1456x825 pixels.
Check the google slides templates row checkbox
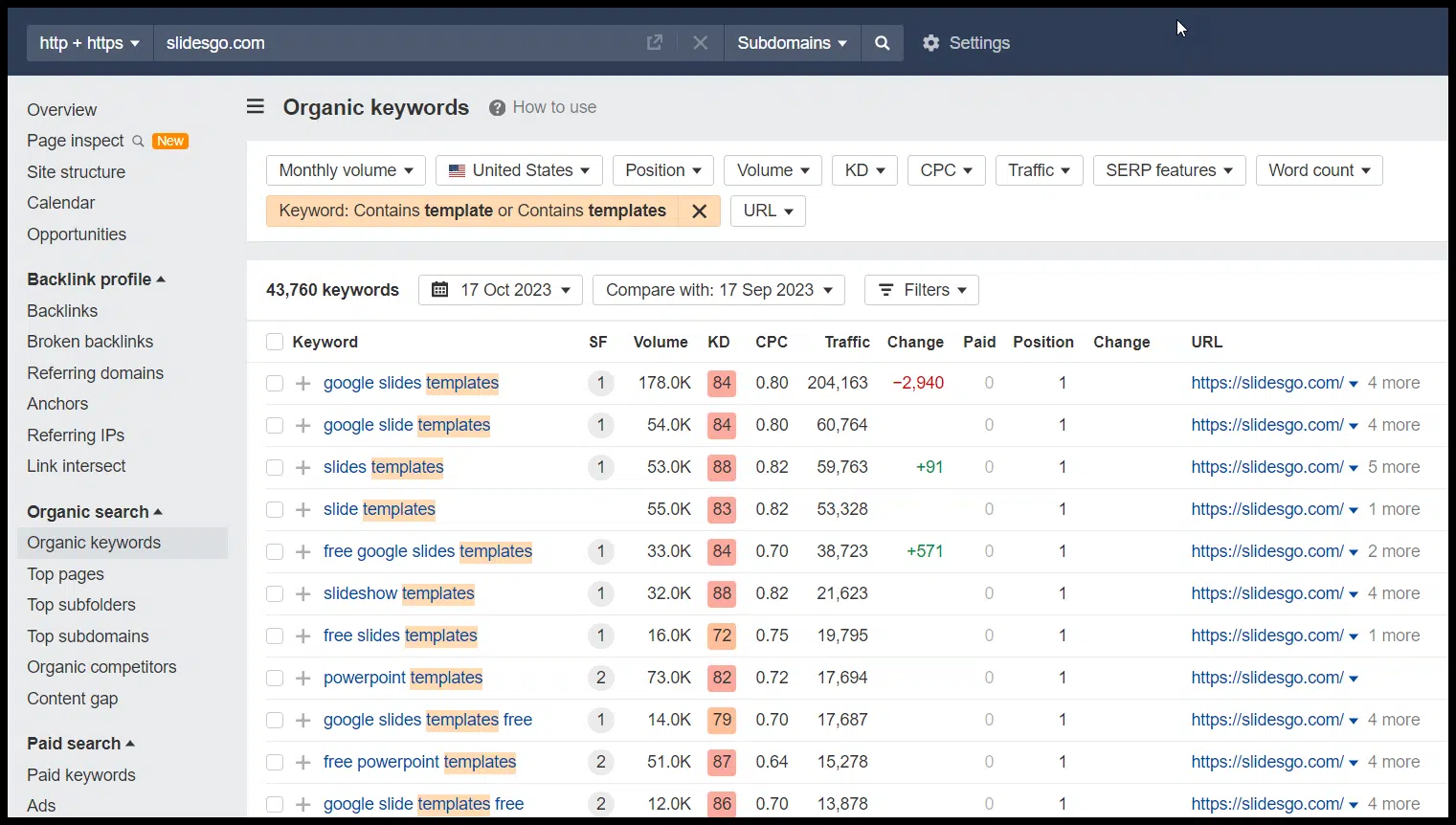pyautogui.click(x=275, y=383)
